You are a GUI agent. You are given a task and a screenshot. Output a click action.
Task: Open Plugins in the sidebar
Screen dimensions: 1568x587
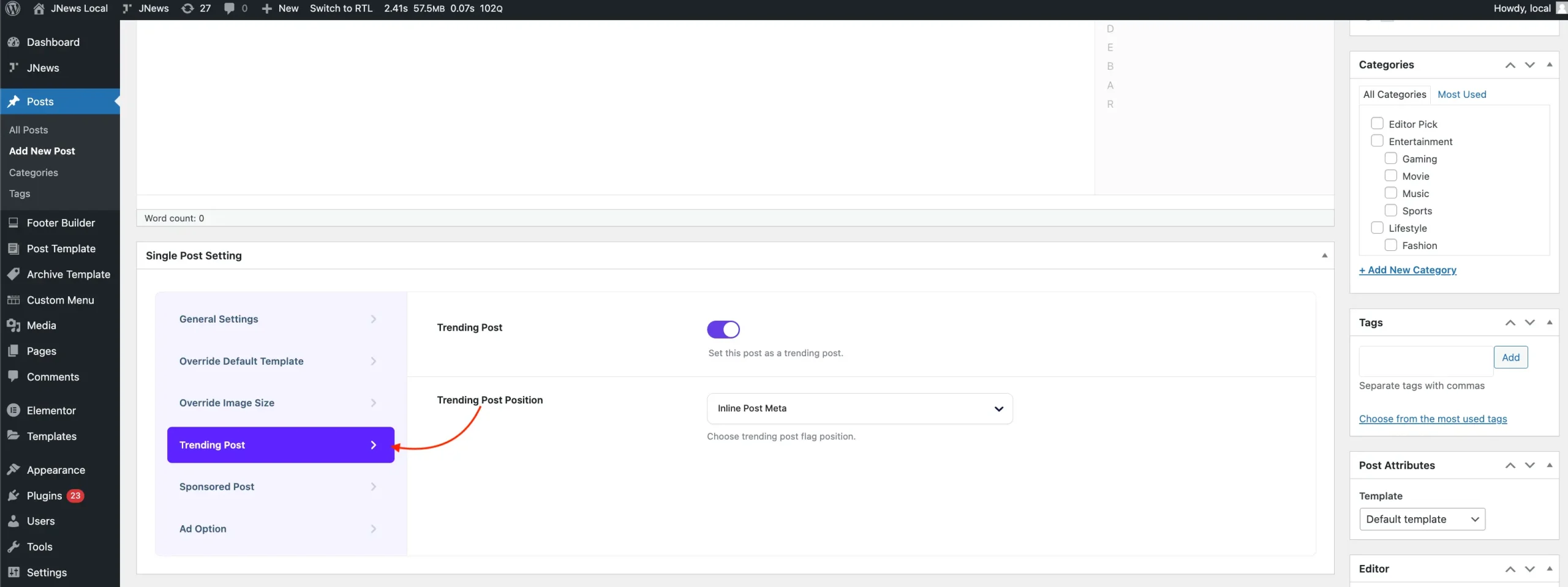pos(44,496)
